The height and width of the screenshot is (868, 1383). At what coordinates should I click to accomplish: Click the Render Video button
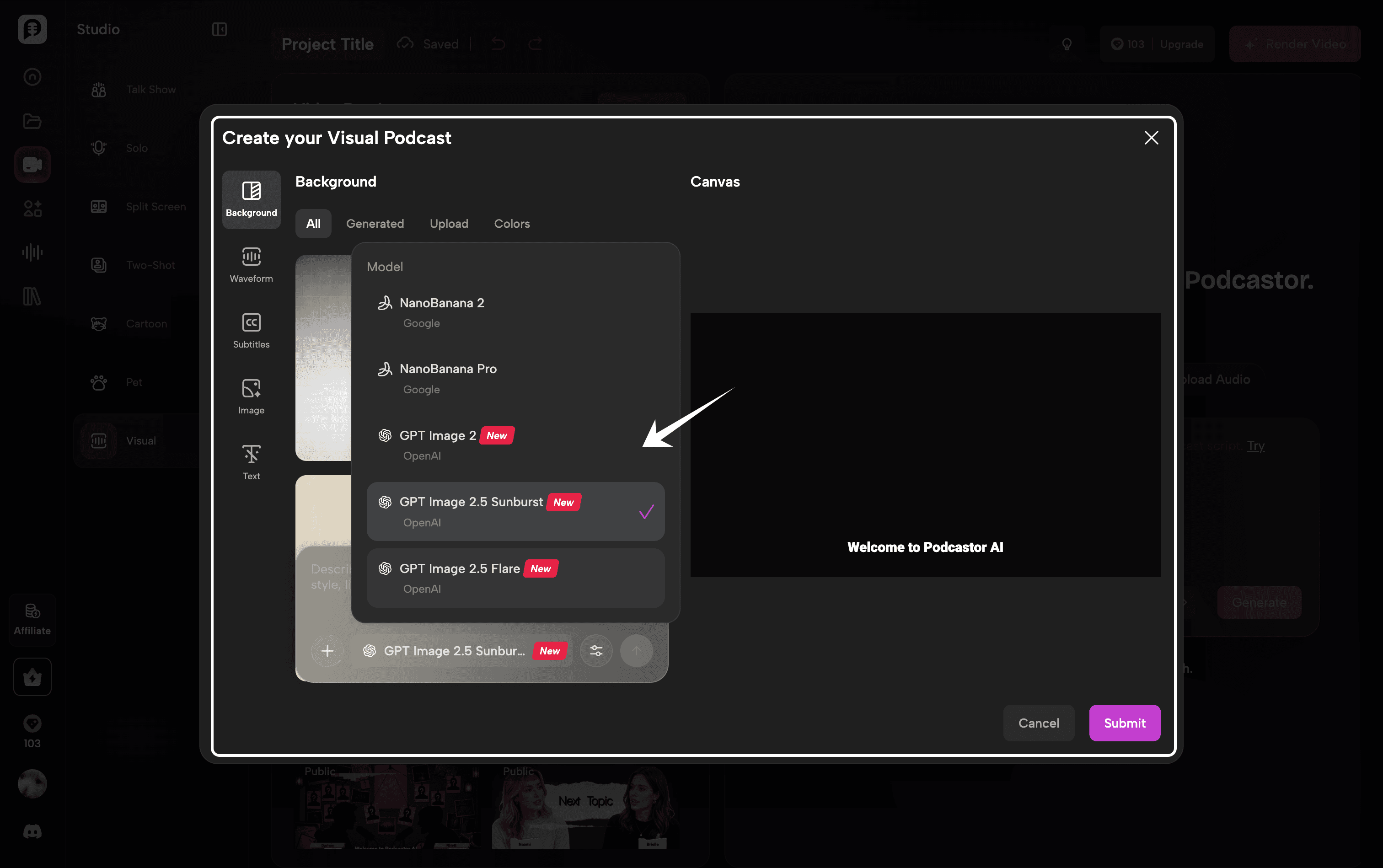point(1295,44)
